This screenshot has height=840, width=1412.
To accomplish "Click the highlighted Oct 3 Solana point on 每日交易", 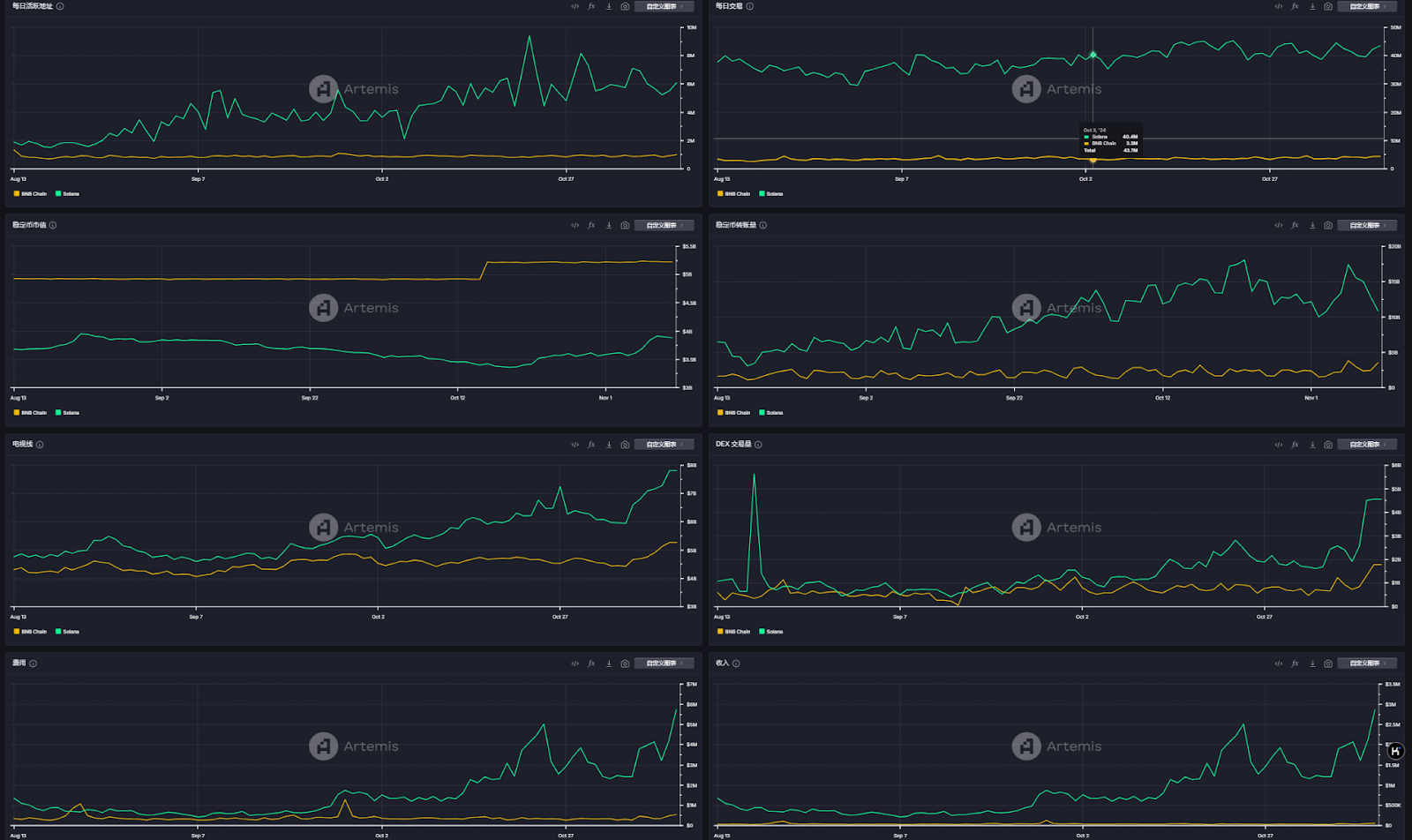I will [1093, 55].
